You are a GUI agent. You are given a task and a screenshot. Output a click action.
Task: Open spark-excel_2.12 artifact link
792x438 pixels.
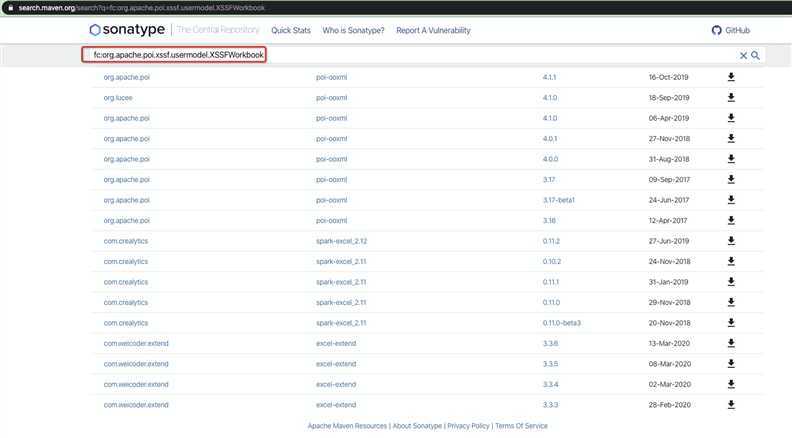(x=341, y=241)
